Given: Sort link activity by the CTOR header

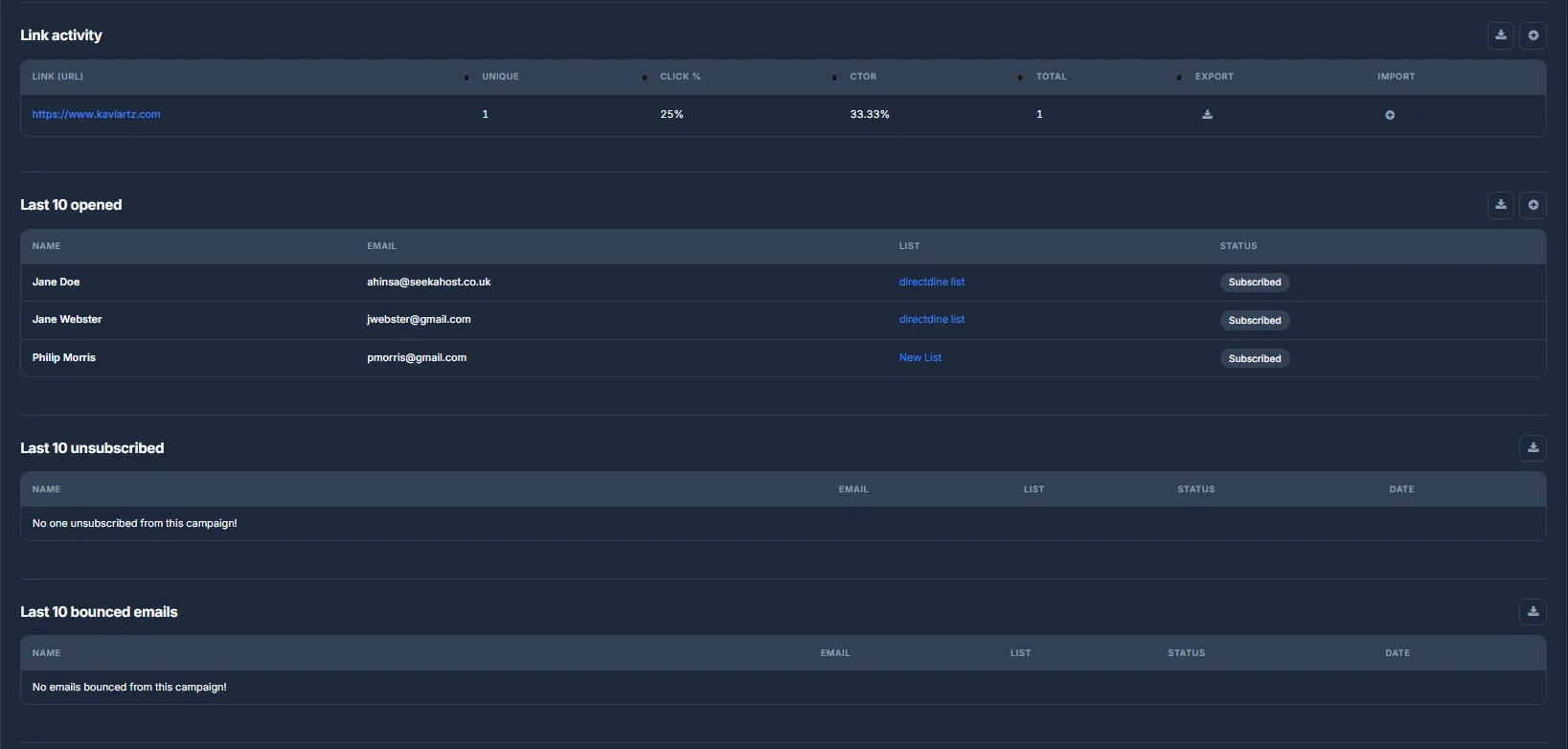Looking at the screenshot, I should pyautogui.click(x=863, y=77).
